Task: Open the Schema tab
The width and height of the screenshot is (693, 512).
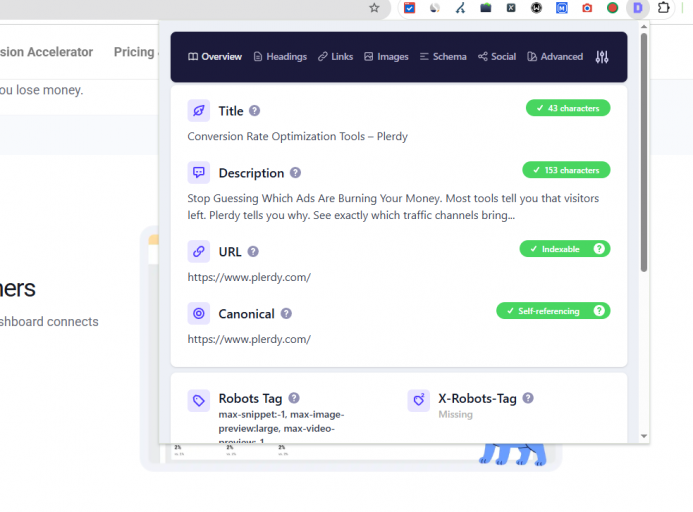Action: [443, 57]
